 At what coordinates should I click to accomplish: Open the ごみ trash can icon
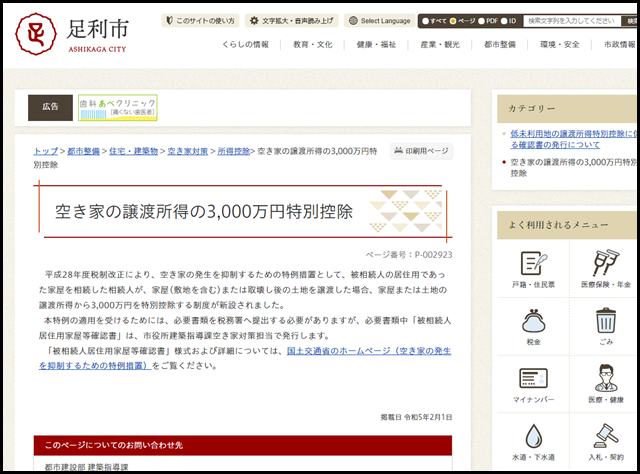606,321
